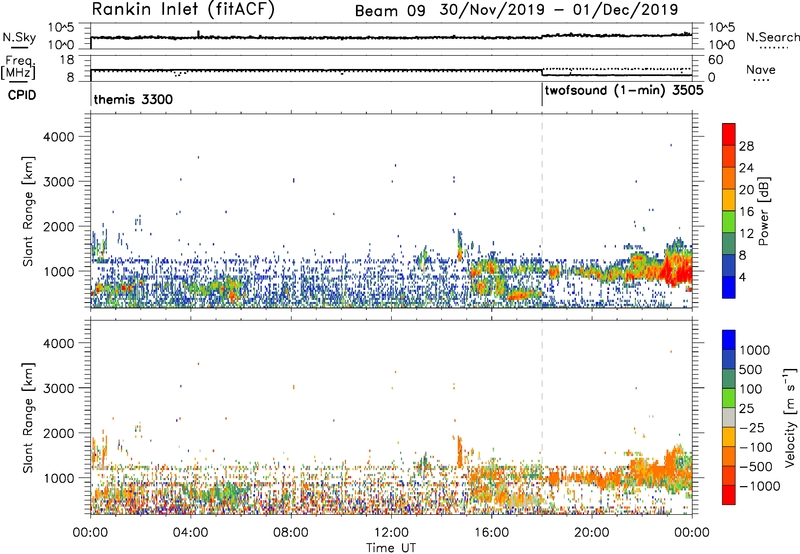Click the power panel 'Slant Range [km]' label

[29, 211]
